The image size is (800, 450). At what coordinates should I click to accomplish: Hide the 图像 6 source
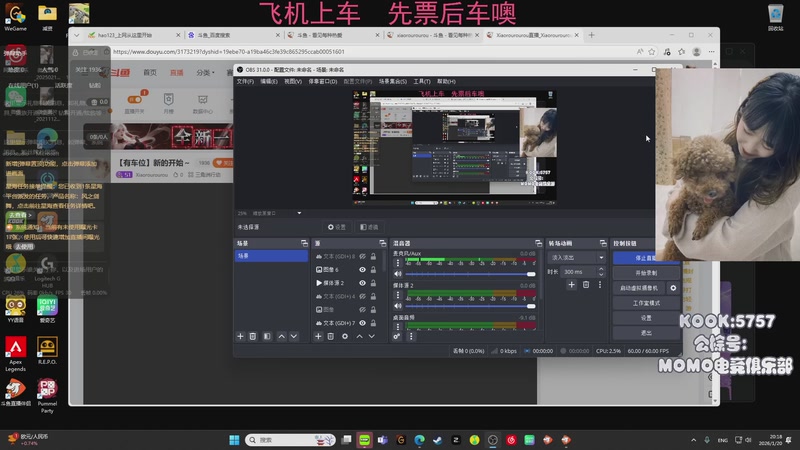pyautogui.click(x=362, y=269)
